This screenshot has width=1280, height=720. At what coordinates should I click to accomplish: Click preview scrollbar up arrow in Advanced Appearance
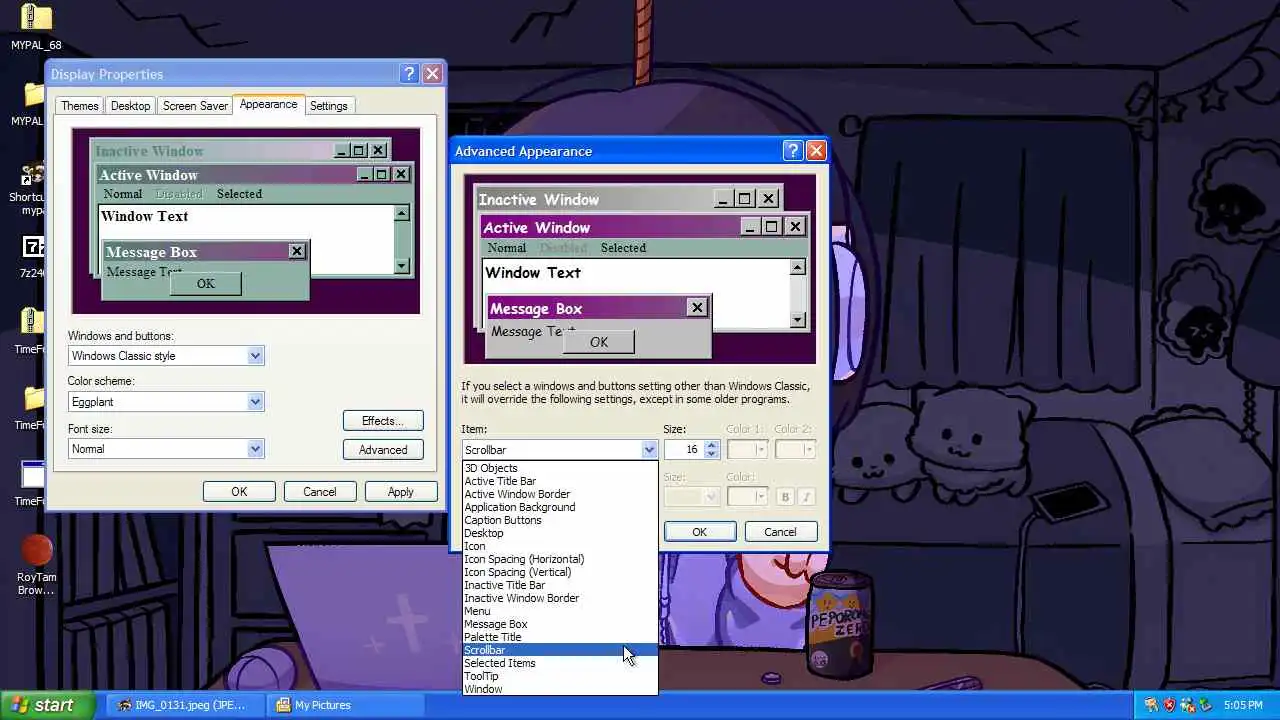tap(797, 267)
